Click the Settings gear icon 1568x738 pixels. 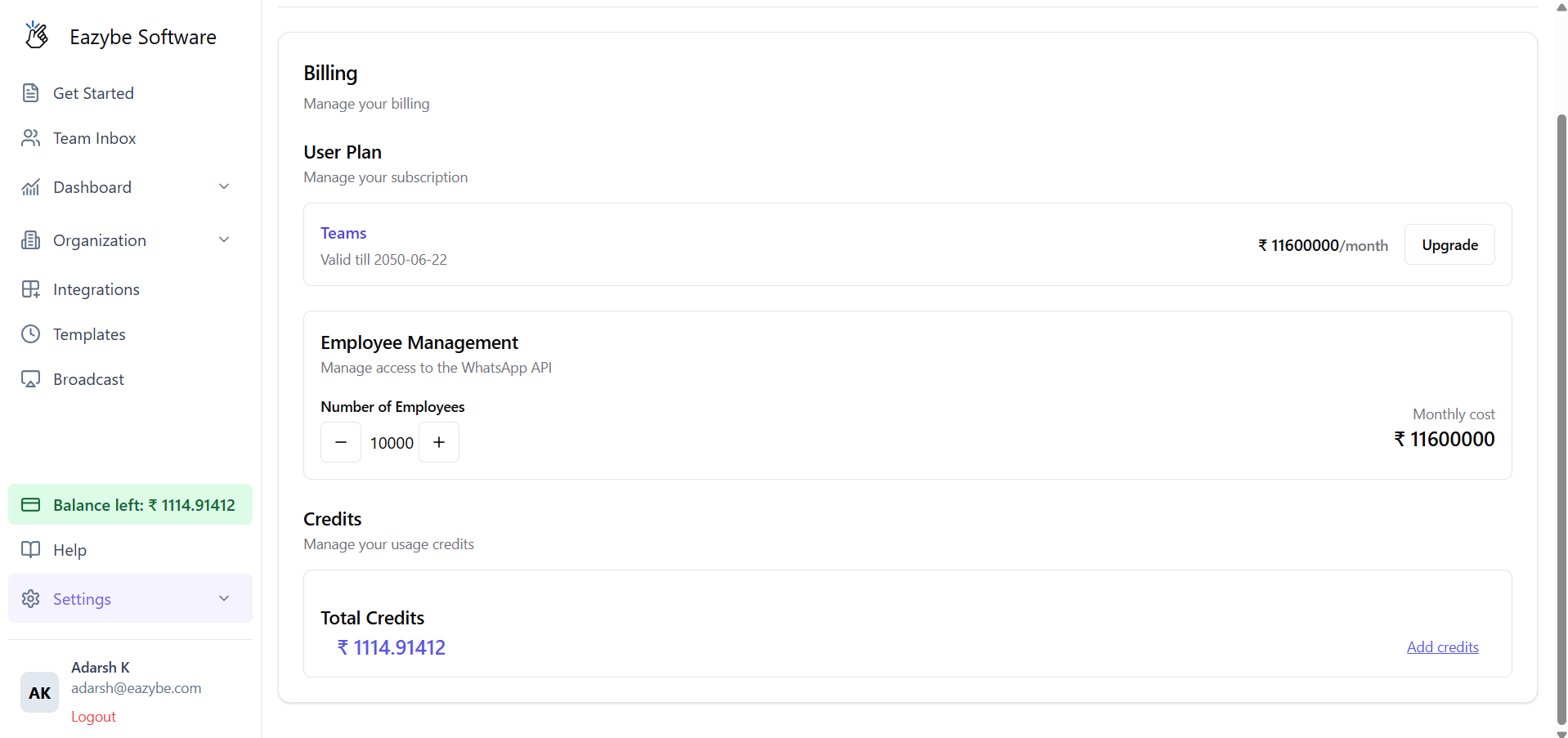[x=30, y=599]
